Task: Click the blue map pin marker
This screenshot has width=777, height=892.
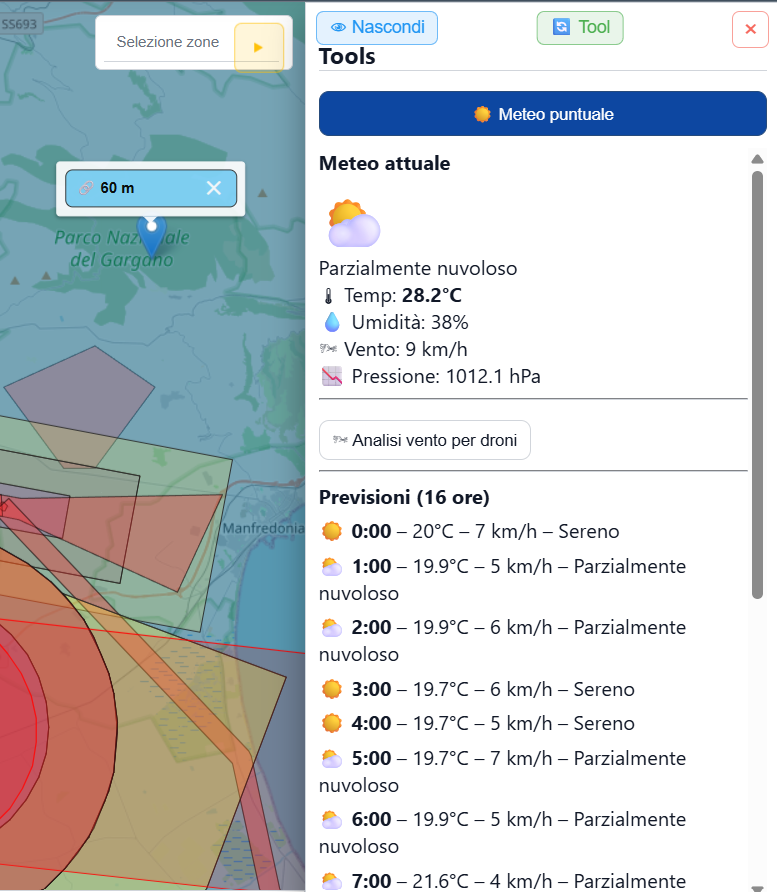Action: click(152, 236)
